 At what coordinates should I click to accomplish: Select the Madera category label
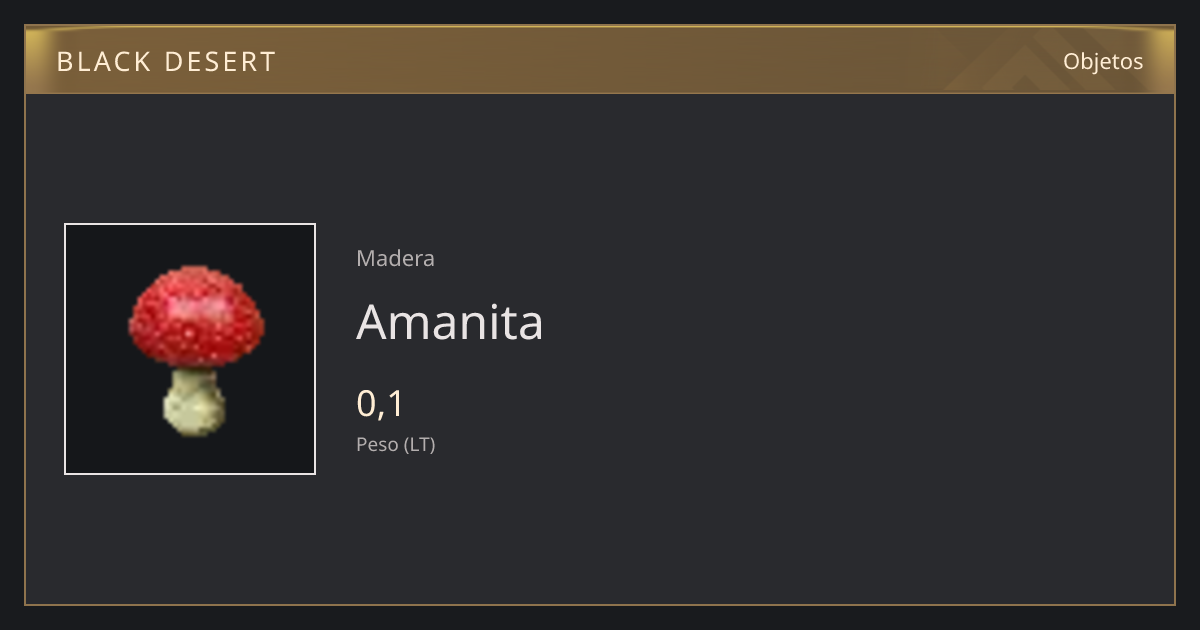click(395, 258)
